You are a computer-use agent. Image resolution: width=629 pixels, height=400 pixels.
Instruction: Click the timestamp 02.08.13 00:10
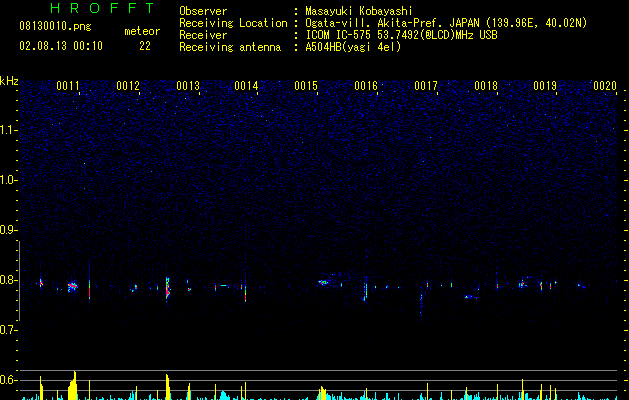[61, 46]
